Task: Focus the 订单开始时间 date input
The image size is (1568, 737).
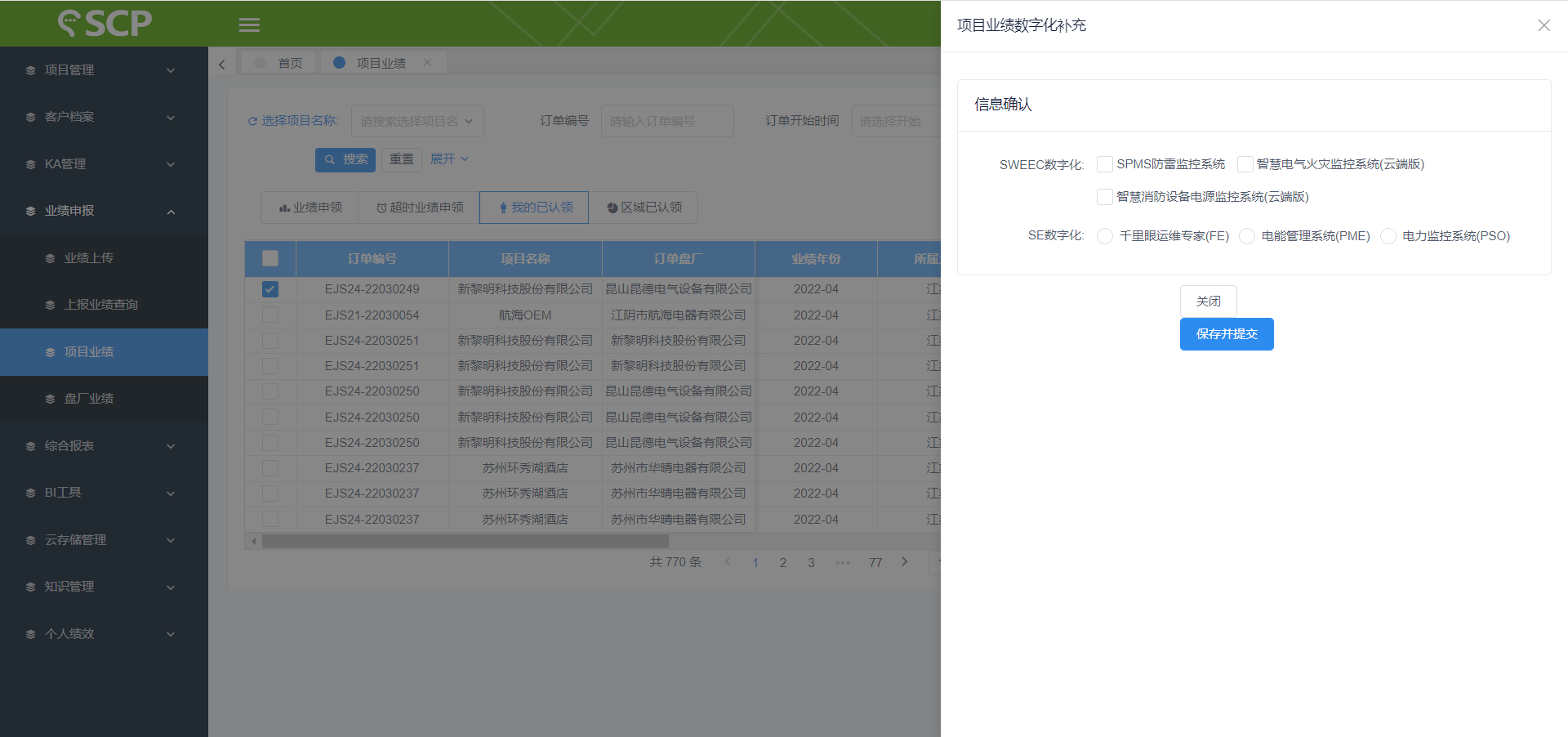Action: (x=896, y=121)
